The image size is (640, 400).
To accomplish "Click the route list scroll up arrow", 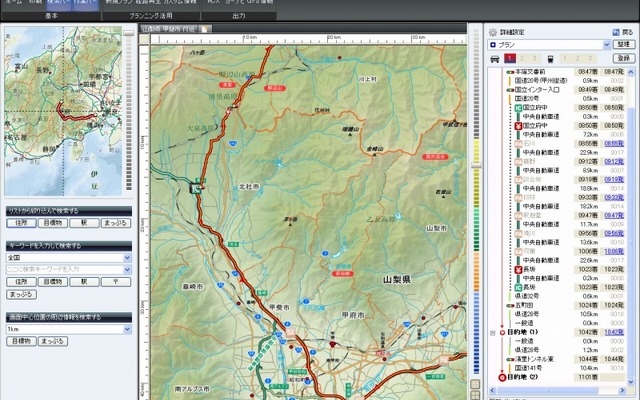I will coord(631,73).
